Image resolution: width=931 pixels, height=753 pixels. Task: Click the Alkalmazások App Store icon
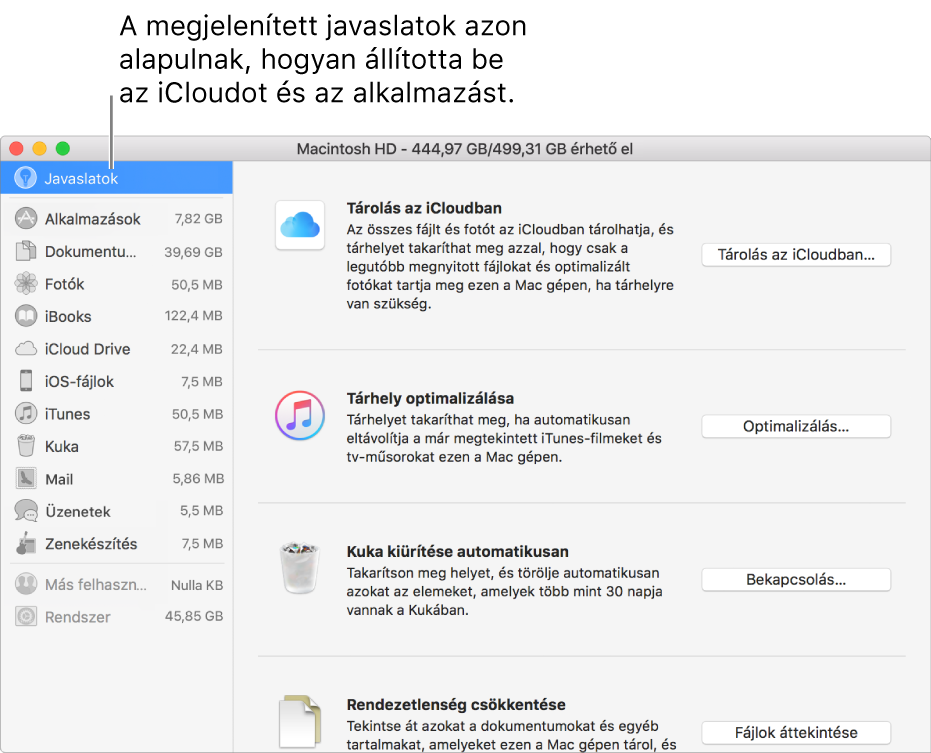click(x=26, y=219)
